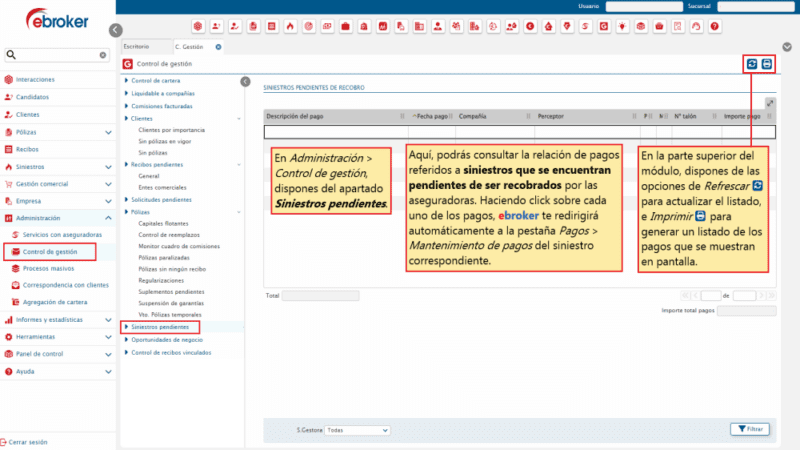Click the Imprimir icon to print the list
800x450 pixels.
767,64
